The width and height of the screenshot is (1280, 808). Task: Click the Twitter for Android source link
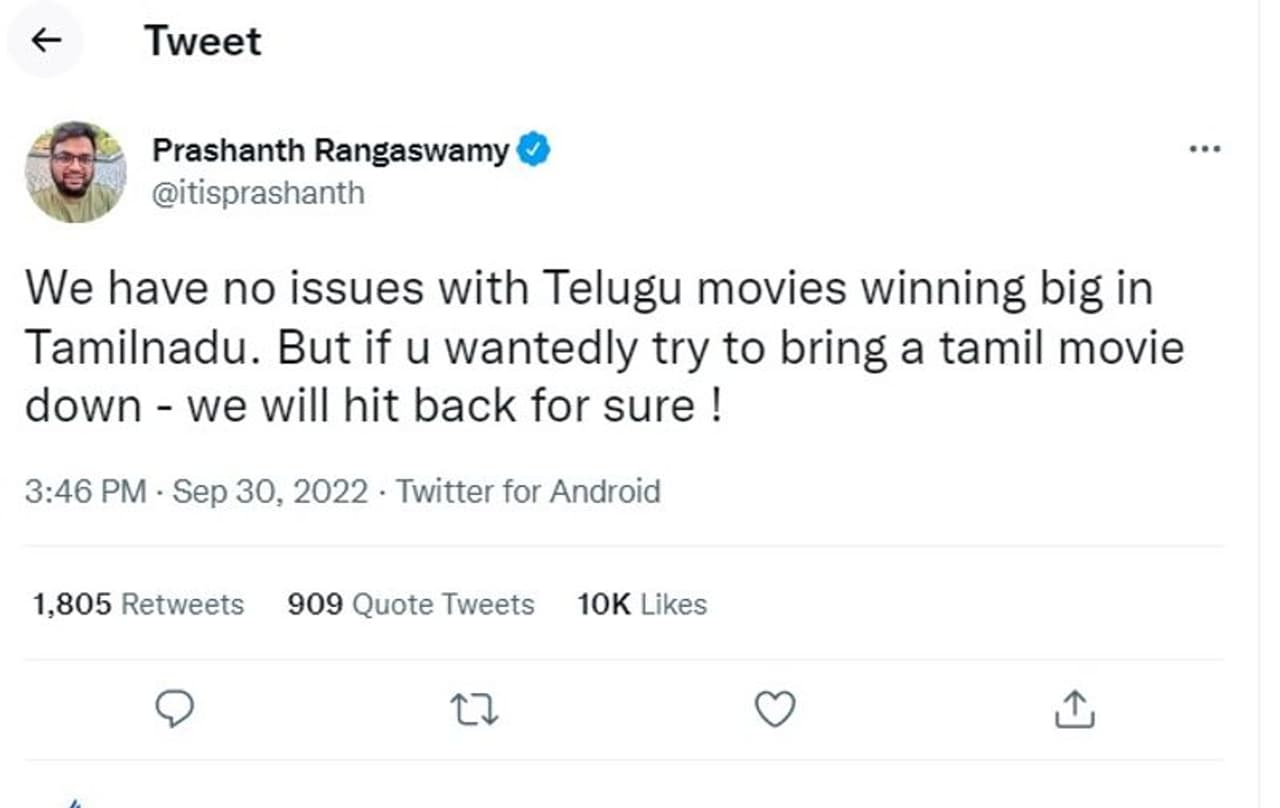coord(528,492)
